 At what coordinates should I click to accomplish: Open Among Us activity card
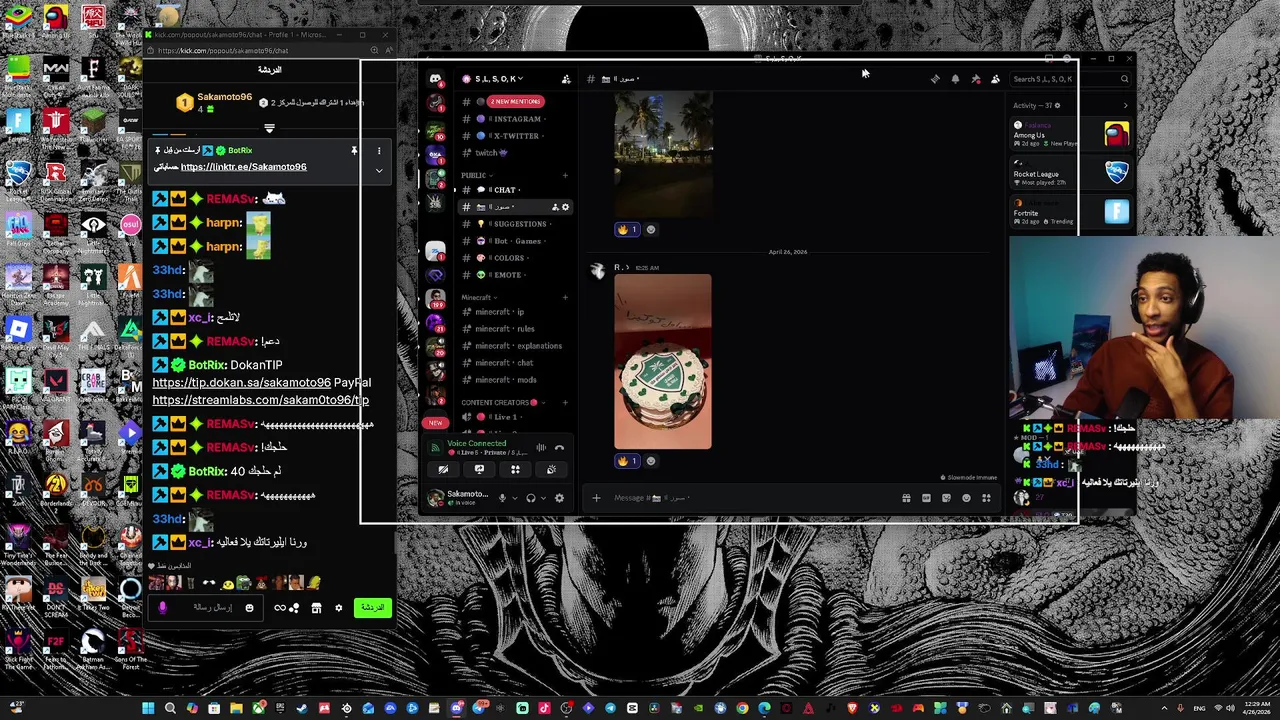coord(1071,134)
